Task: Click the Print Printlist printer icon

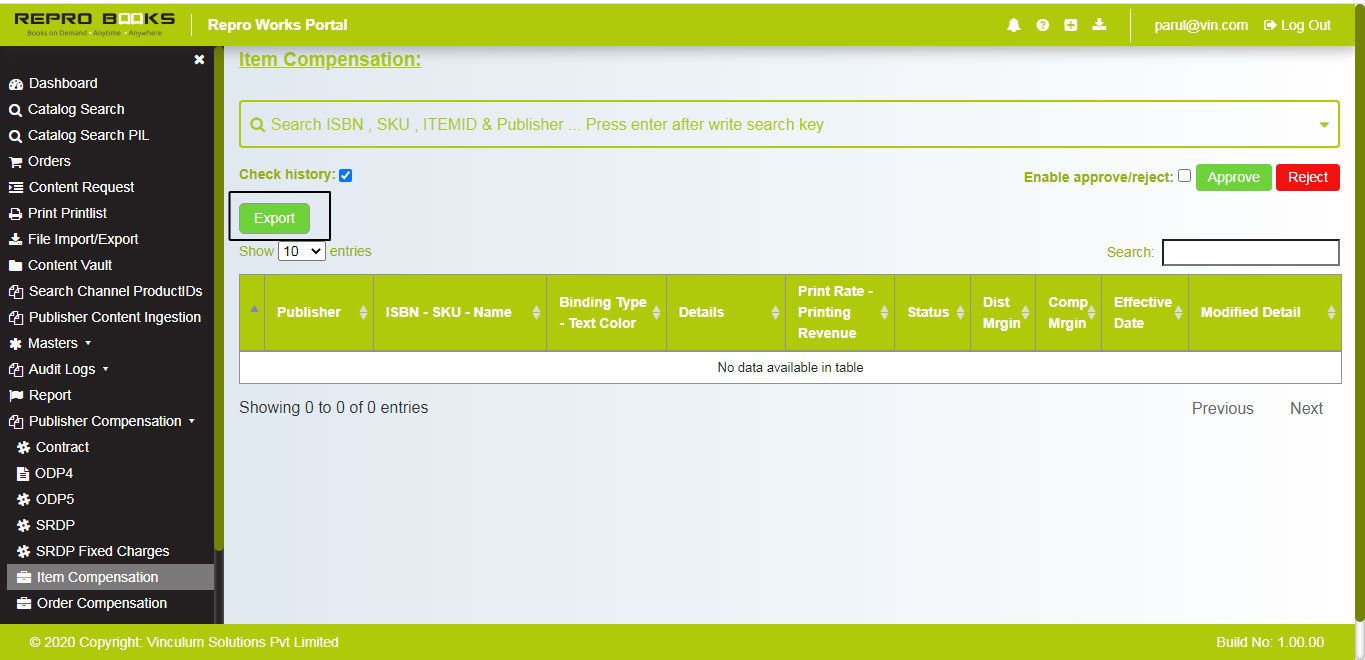Action: [15, 214]
